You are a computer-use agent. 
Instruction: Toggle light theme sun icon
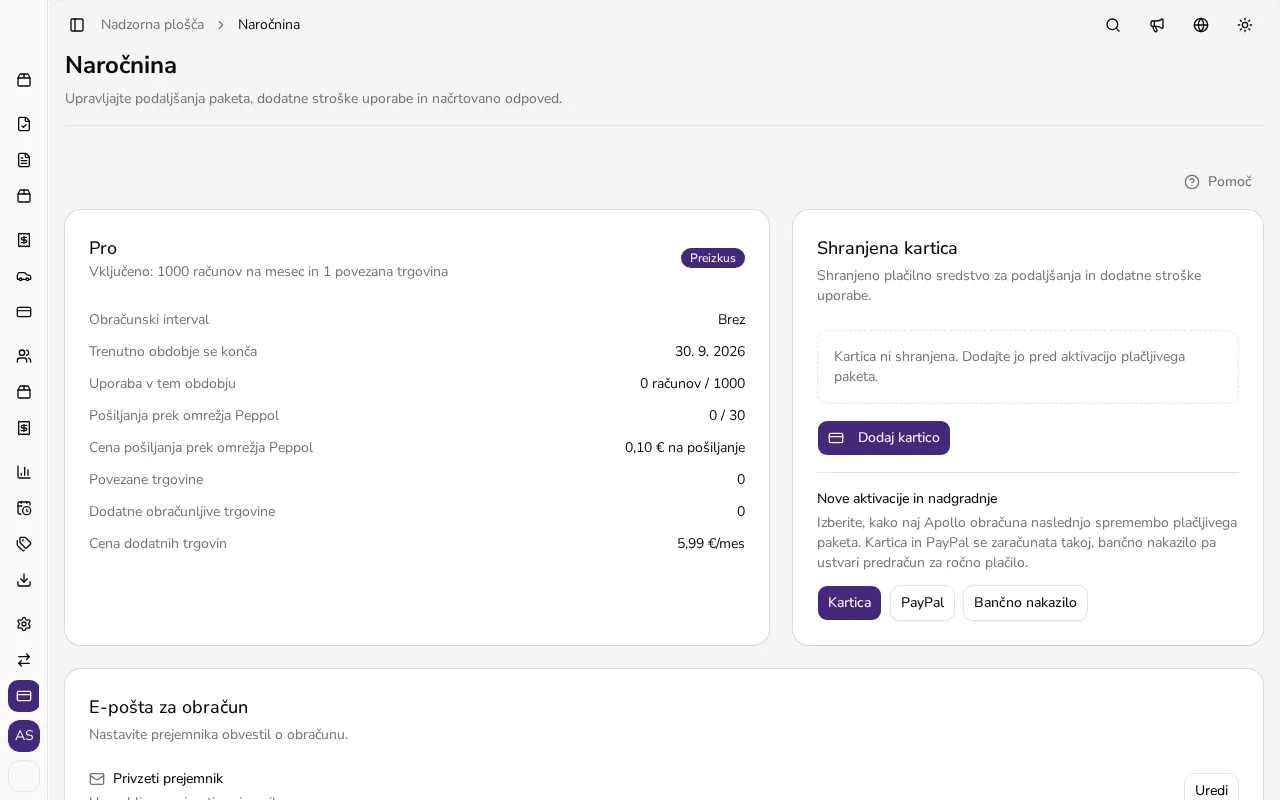click(x=1245, y=25)
